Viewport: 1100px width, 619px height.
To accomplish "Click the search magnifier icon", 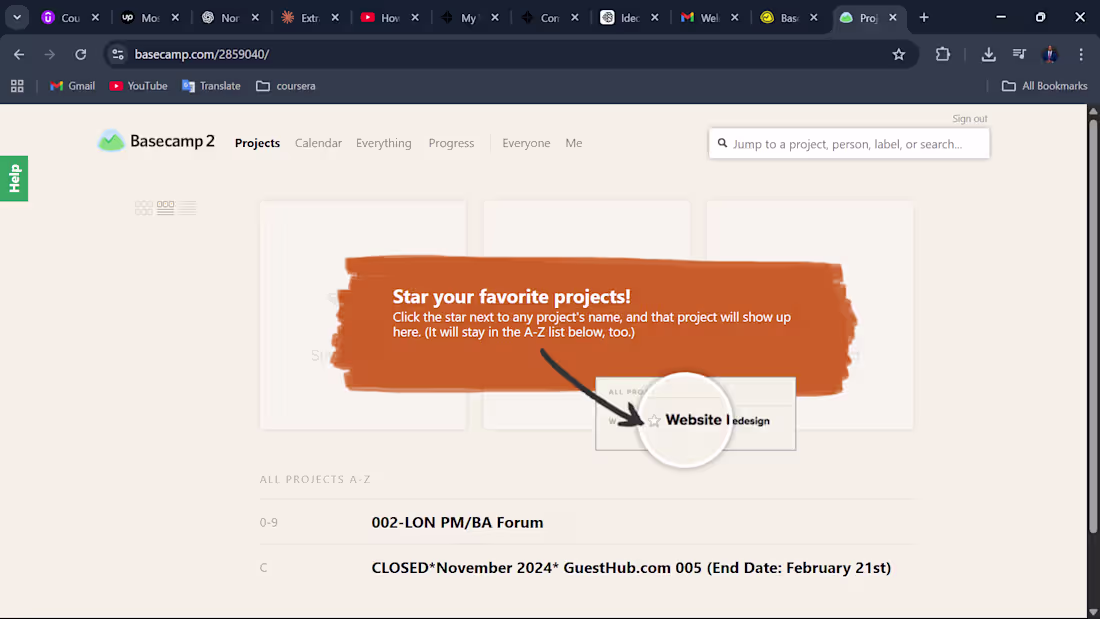I will (x=722, y=143).
